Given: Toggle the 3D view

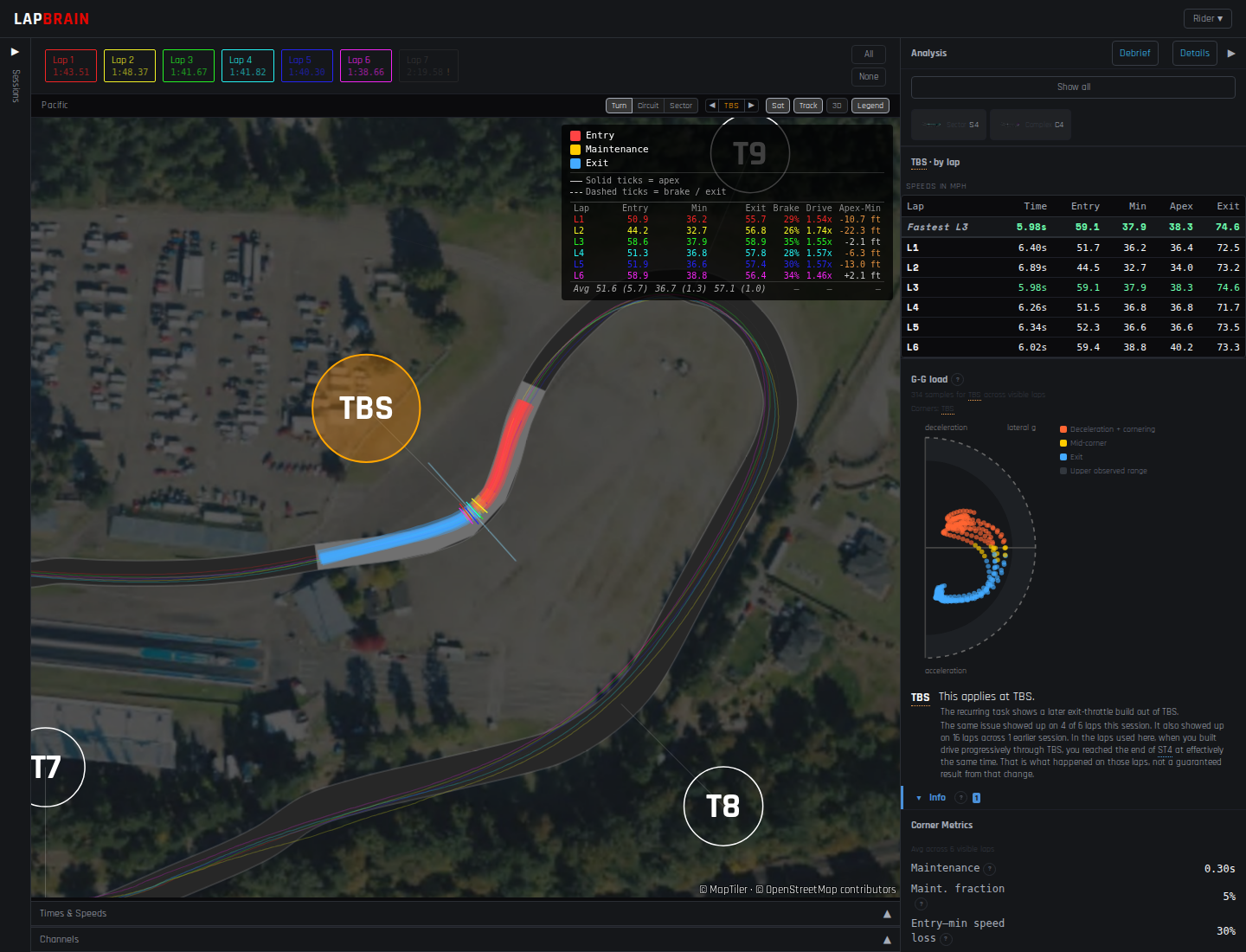Looking at the screenshot, I should pos(837,106).
